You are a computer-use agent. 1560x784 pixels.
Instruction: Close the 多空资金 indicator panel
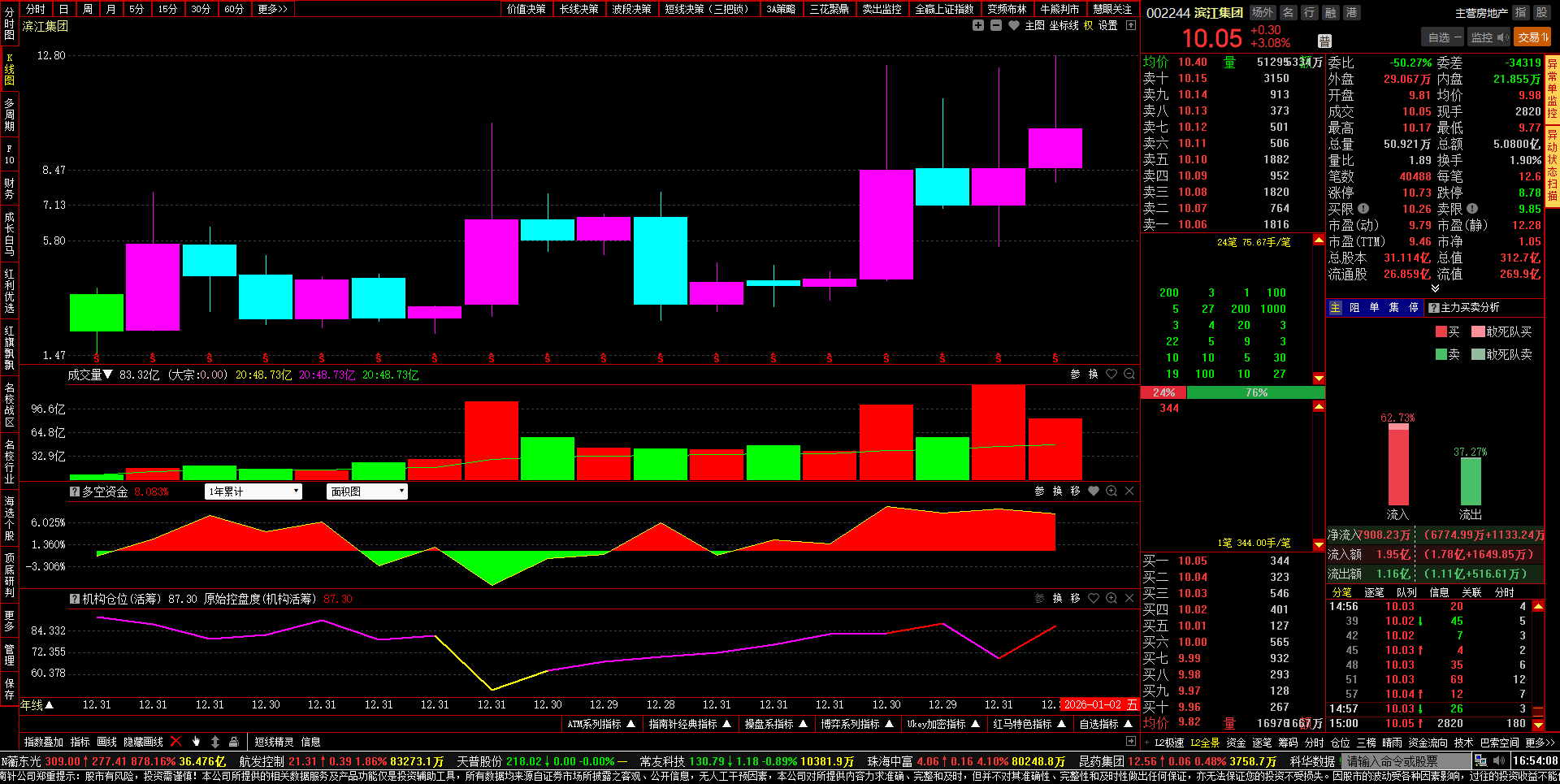tap(1129, 491)
